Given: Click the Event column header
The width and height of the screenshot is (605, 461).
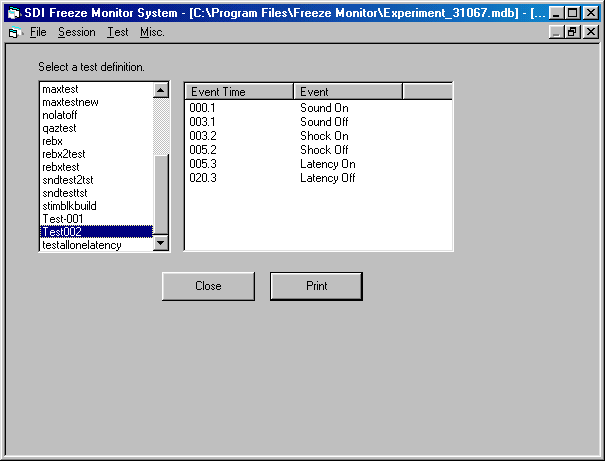Looking at the screenshot, I should (347, 92).
